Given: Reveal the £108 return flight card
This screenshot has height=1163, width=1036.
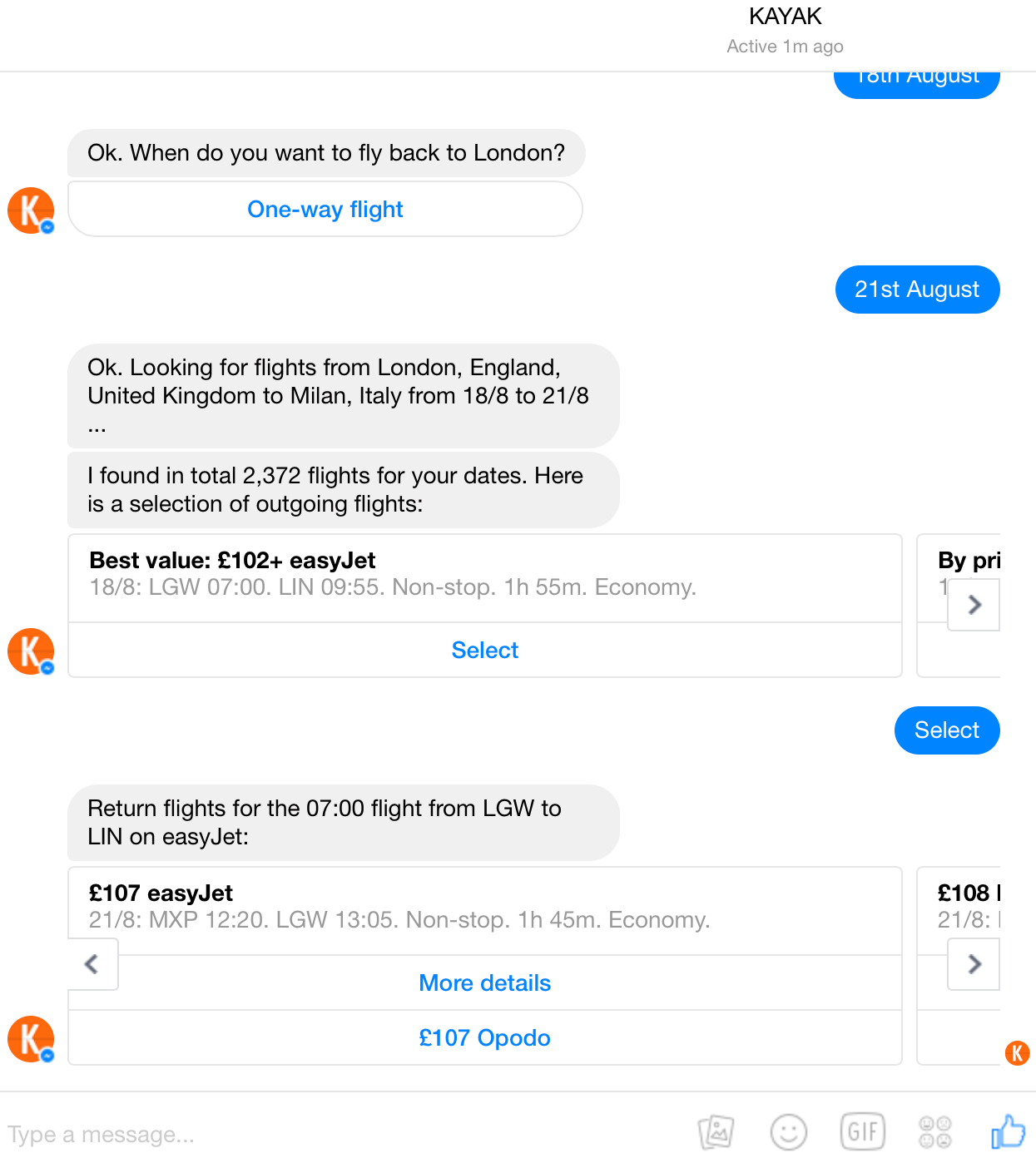Looking at the screenshot, I should click(973, 964).
